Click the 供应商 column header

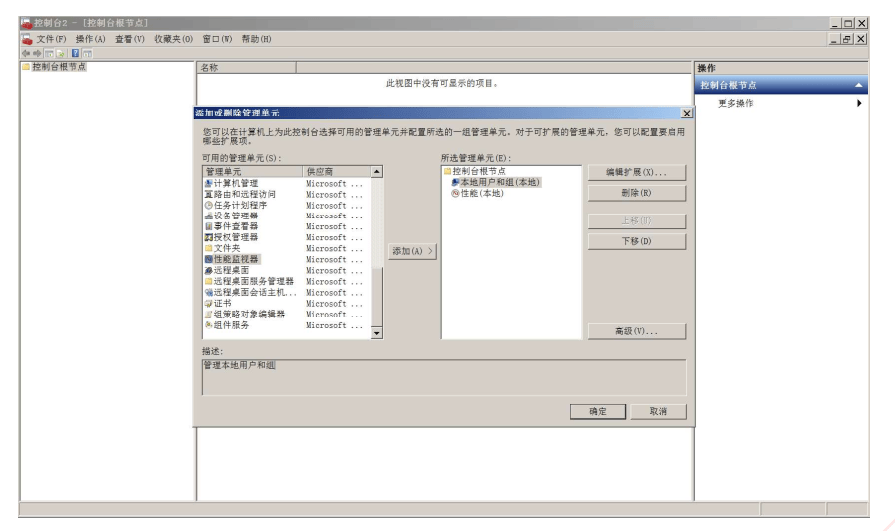pyautogui.click(x=337, y=171)
